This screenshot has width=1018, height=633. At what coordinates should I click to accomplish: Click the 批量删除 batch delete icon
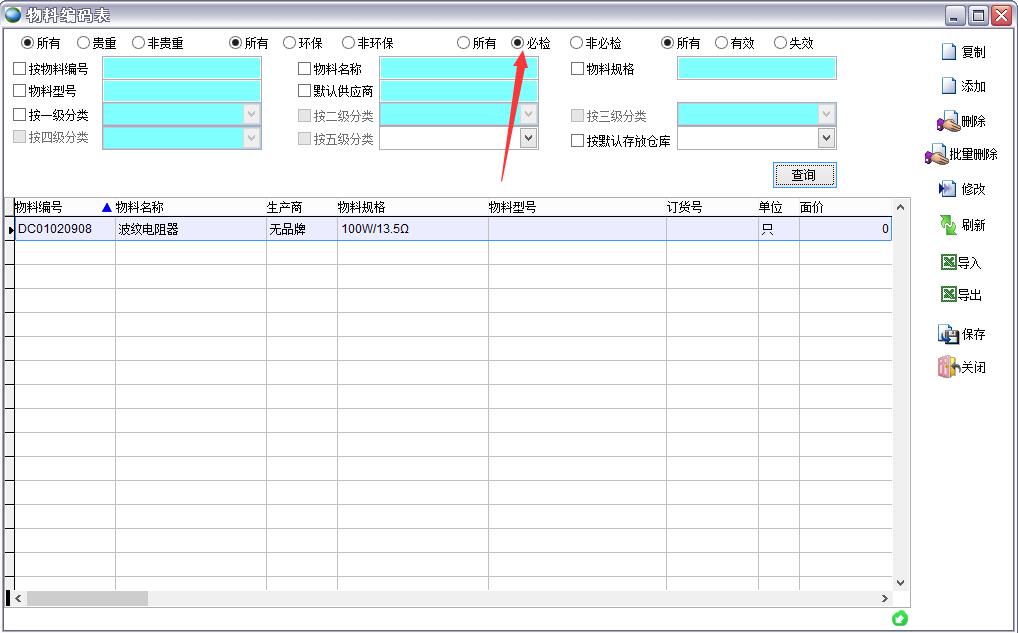pyautogui.click(x=936, y=155)
